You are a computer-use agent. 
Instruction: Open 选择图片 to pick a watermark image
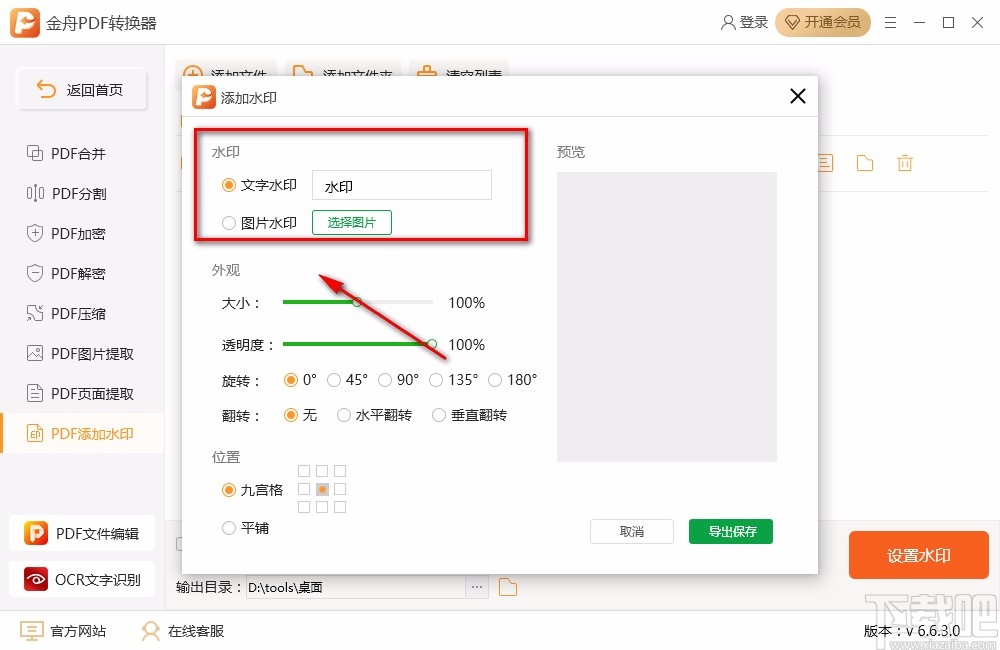(352, 223)
